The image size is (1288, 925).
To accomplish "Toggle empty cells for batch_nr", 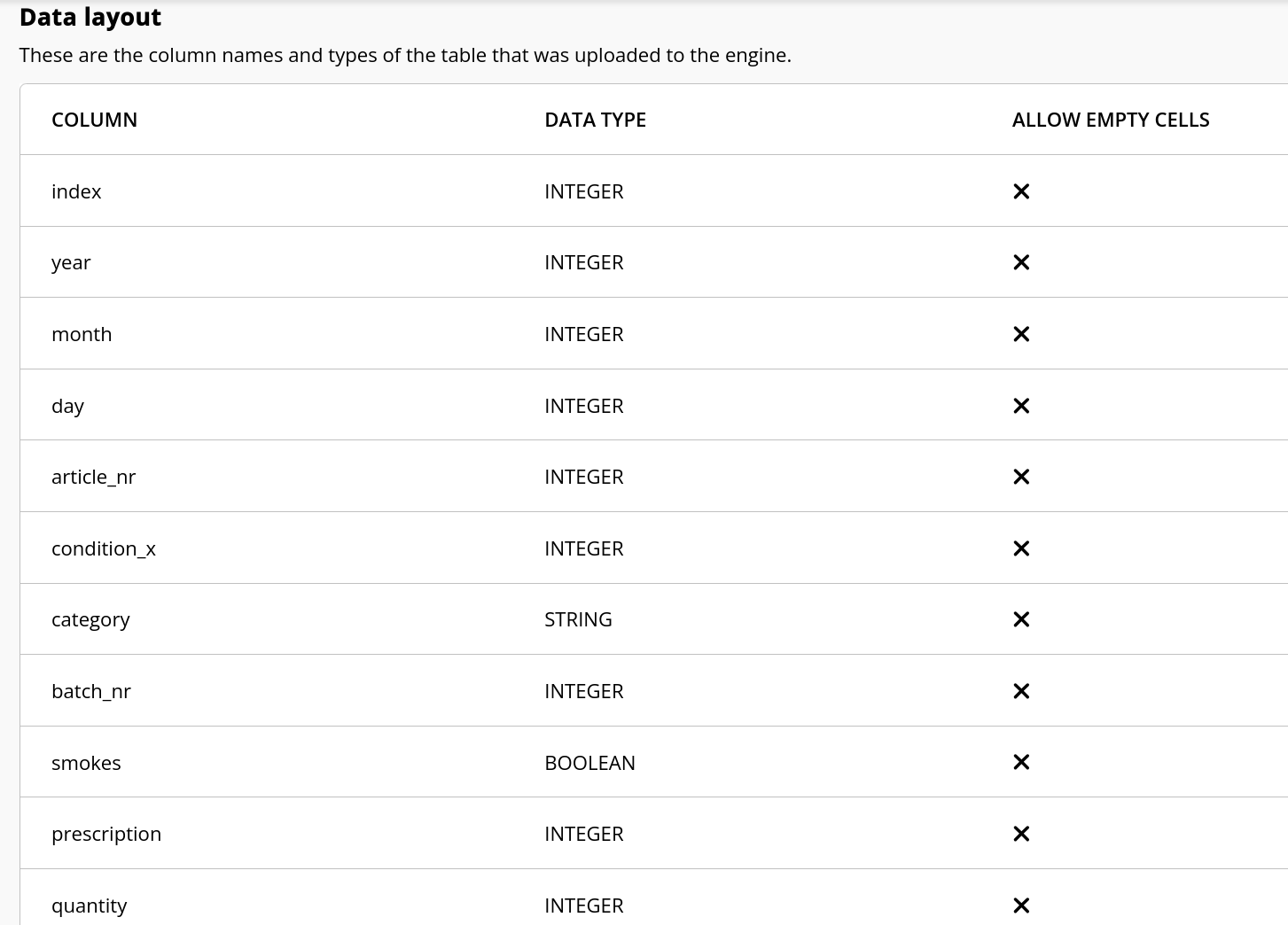I will pos(1020,690).
